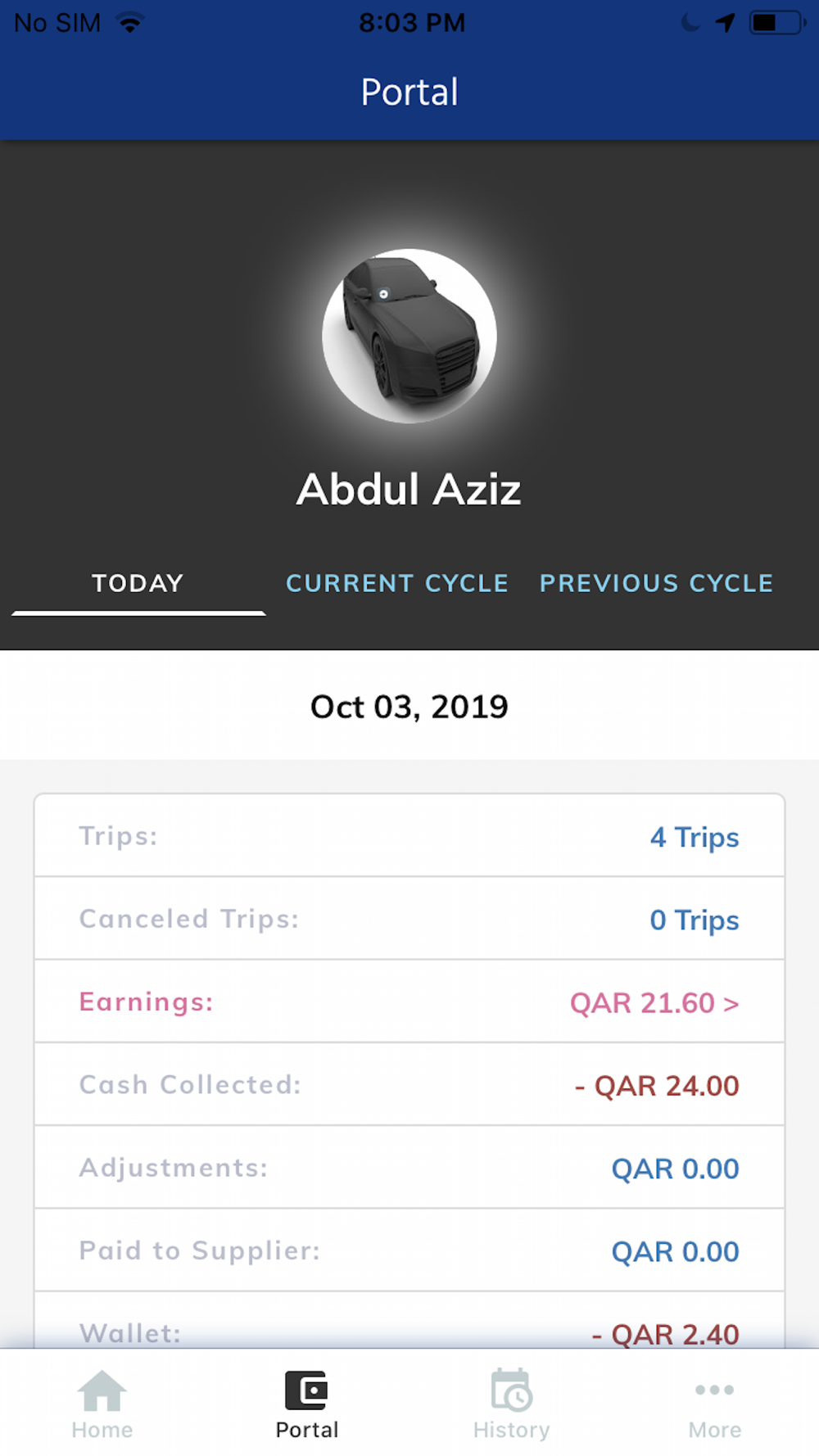
Task: Open the 0 Trips canceled link
Action: (x=695, y=920)
